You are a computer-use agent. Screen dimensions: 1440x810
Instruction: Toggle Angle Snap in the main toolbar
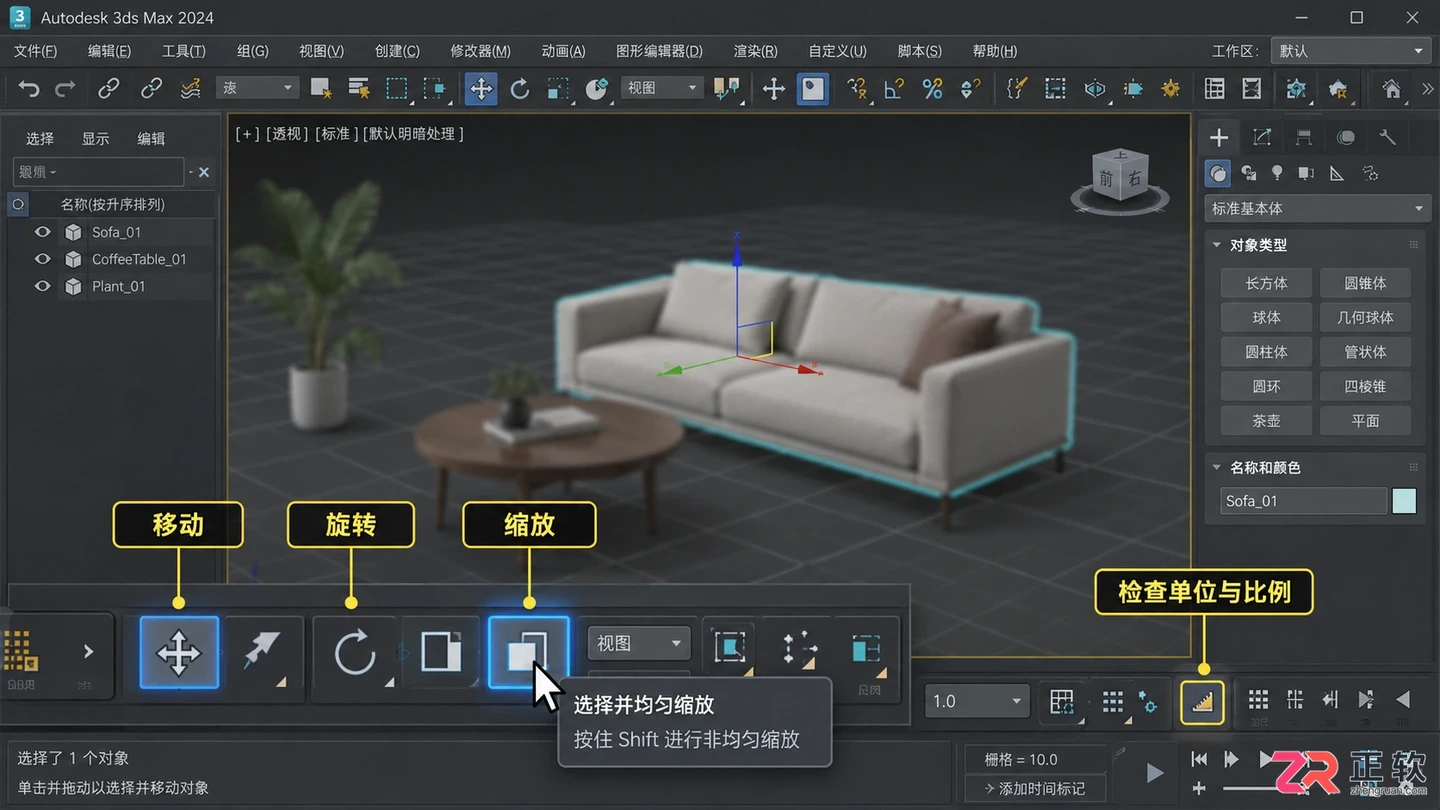click(x=894, y=89)
